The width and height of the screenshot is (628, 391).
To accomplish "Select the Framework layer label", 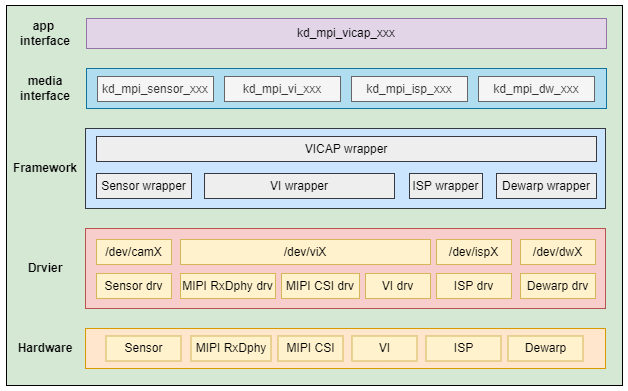I will [45, 168].
